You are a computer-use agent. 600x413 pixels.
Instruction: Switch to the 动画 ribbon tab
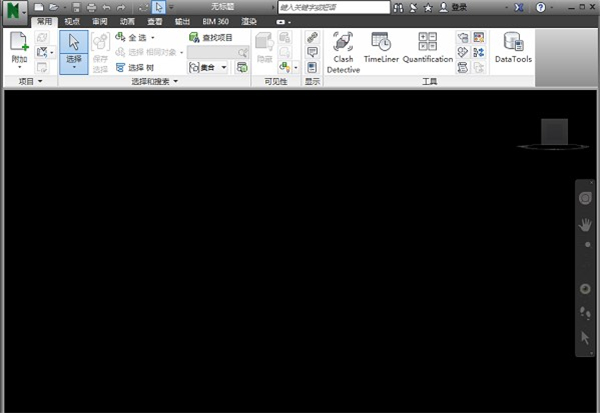pyautogui.click(x=127, y=21)
